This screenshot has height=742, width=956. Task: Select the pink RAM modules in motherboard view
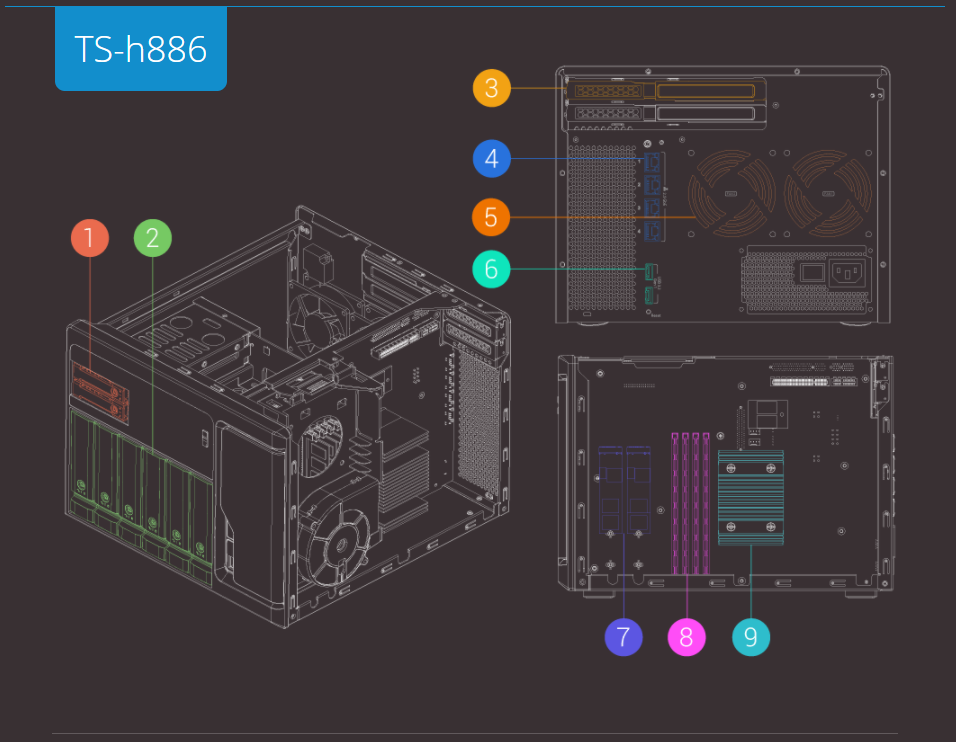(690, 503)
